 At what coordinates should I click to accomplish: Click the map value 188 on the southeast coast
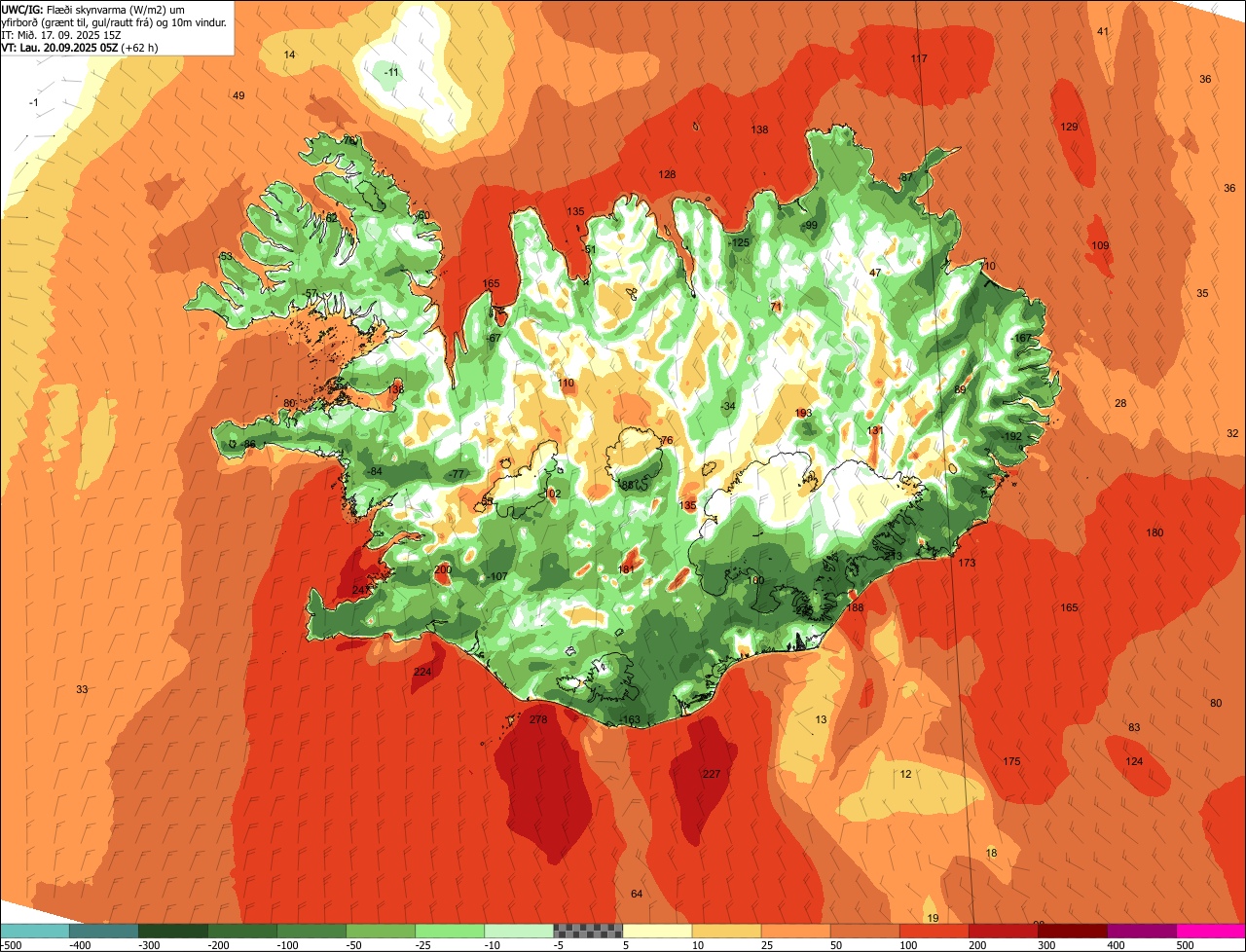[855, 607]
